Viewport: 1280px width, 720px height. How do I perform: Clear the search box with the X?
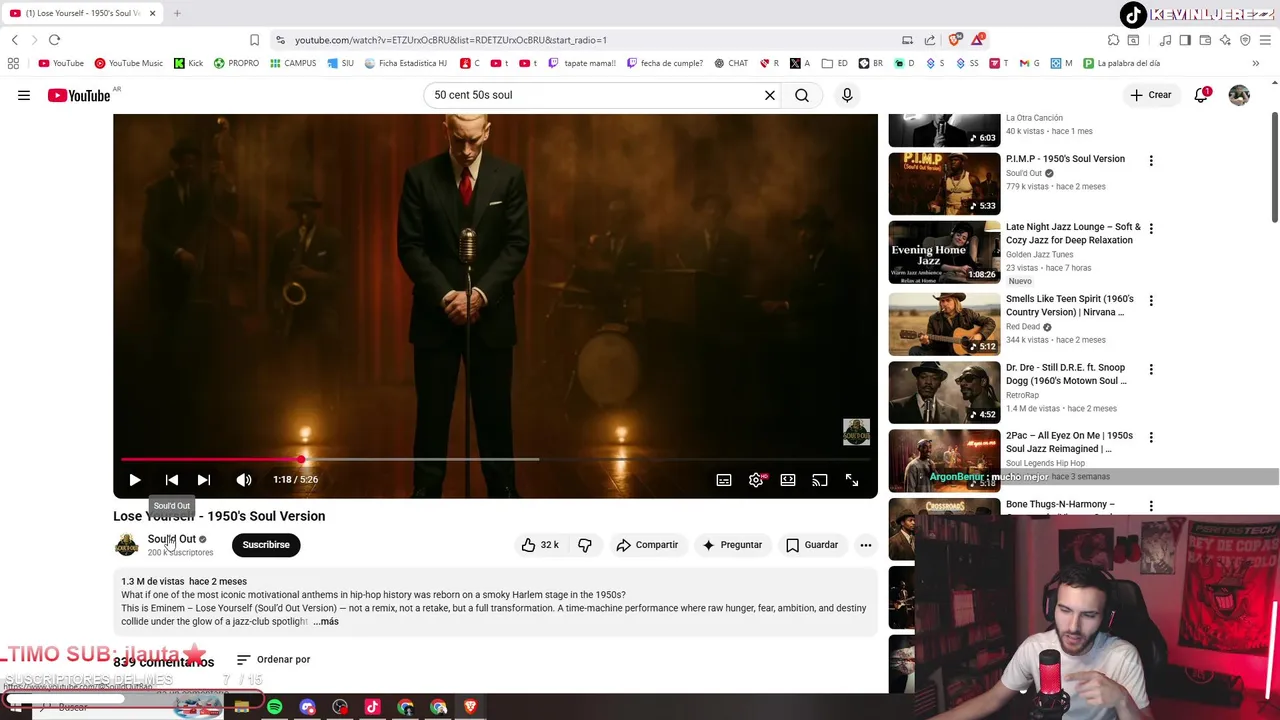click(x=770, y=95)
